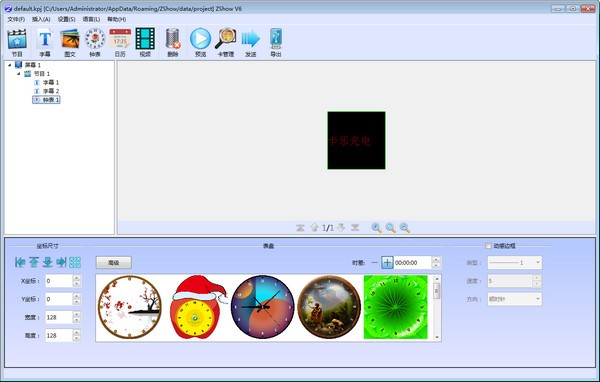The width and height of the screenshot is (600, 382).
Task: Zoom out on the preview canvas
Action: (405, 228)
